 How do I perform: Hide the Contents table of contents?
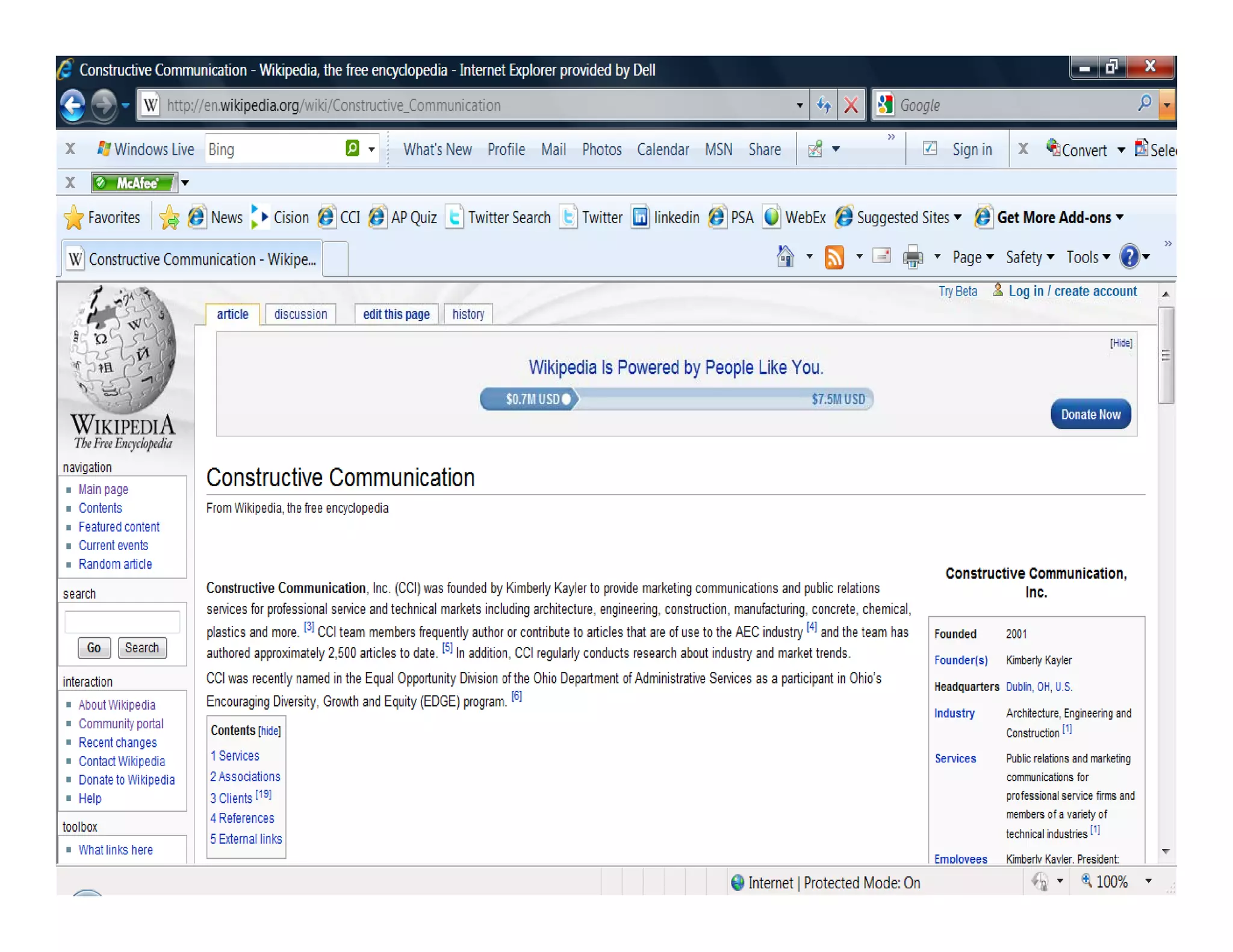click(269, 731)
